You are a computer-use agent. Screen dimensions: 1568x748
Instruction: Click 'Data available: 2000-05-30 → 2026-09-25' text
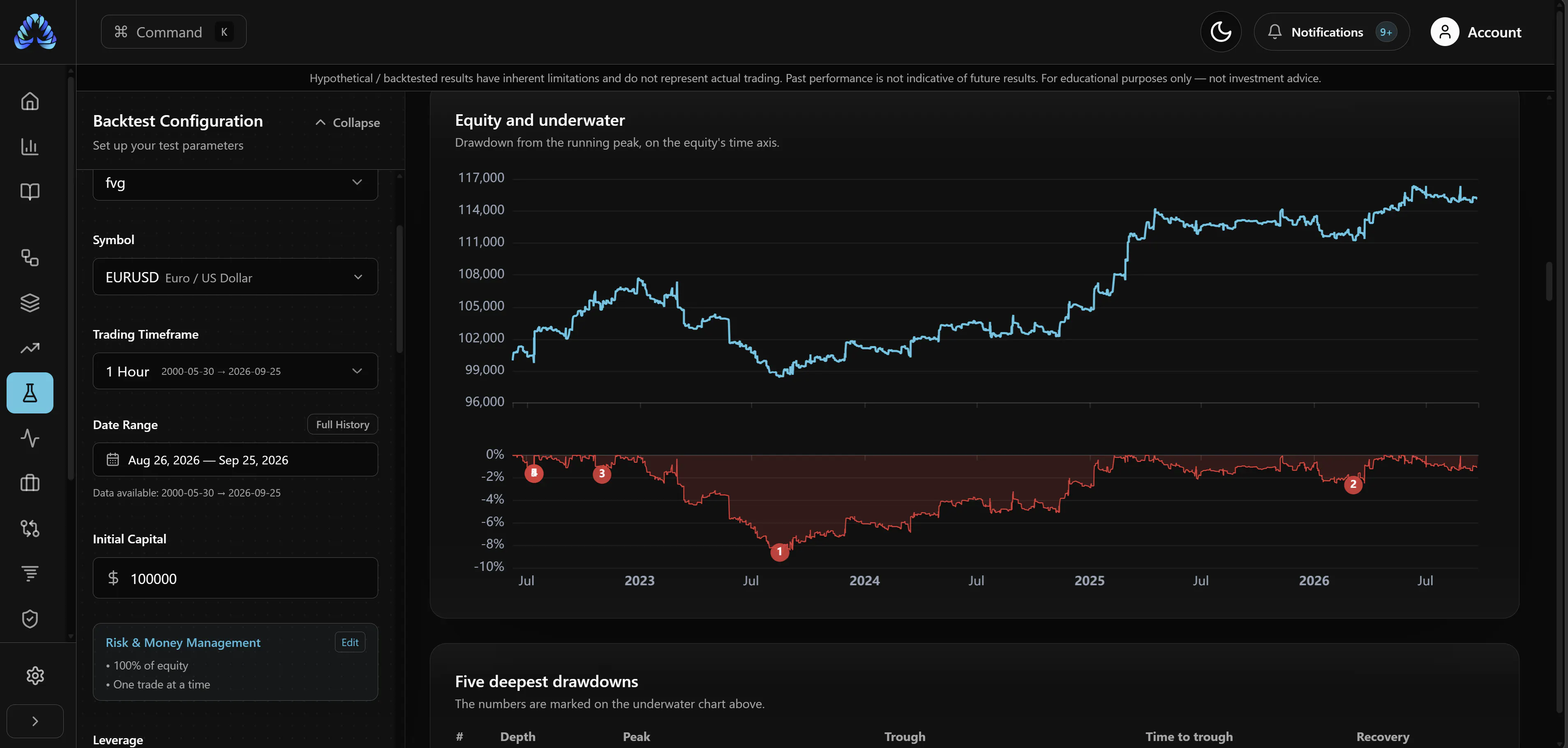pos(187,493)
